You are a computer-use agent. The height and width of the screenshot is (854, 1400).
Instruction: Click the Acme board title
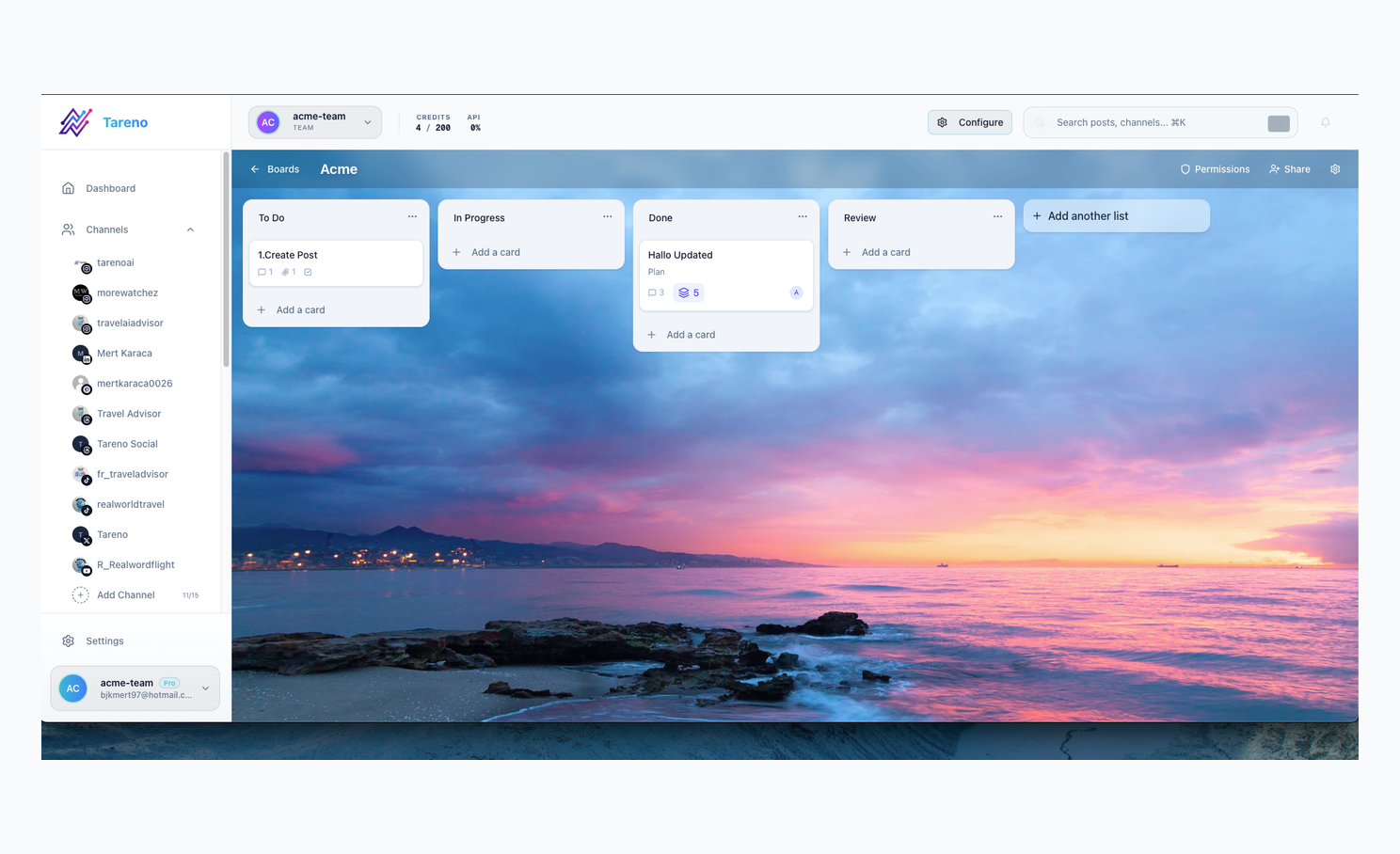(x=339, y=169)
